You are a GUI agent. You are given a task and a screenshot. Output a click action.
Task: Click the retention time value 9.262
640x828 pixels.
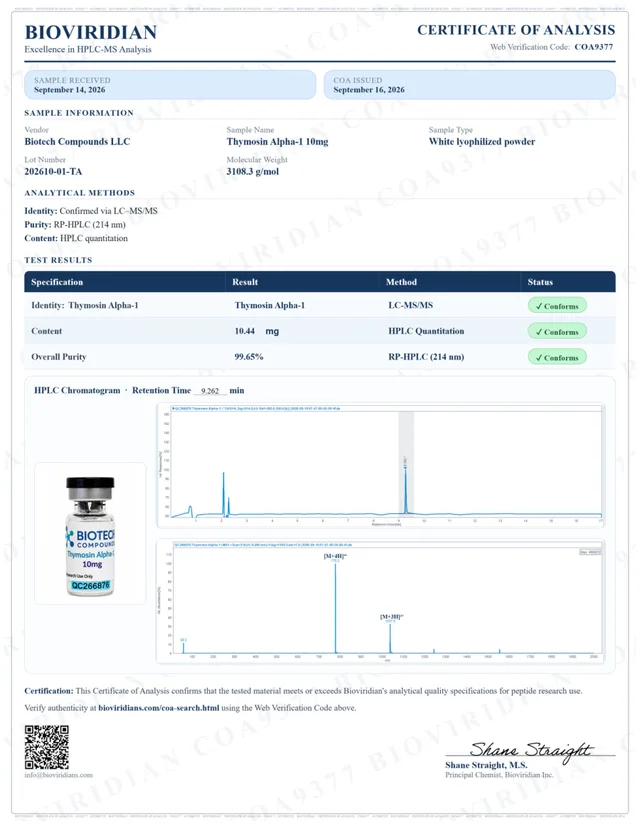[x=210, y=391]
